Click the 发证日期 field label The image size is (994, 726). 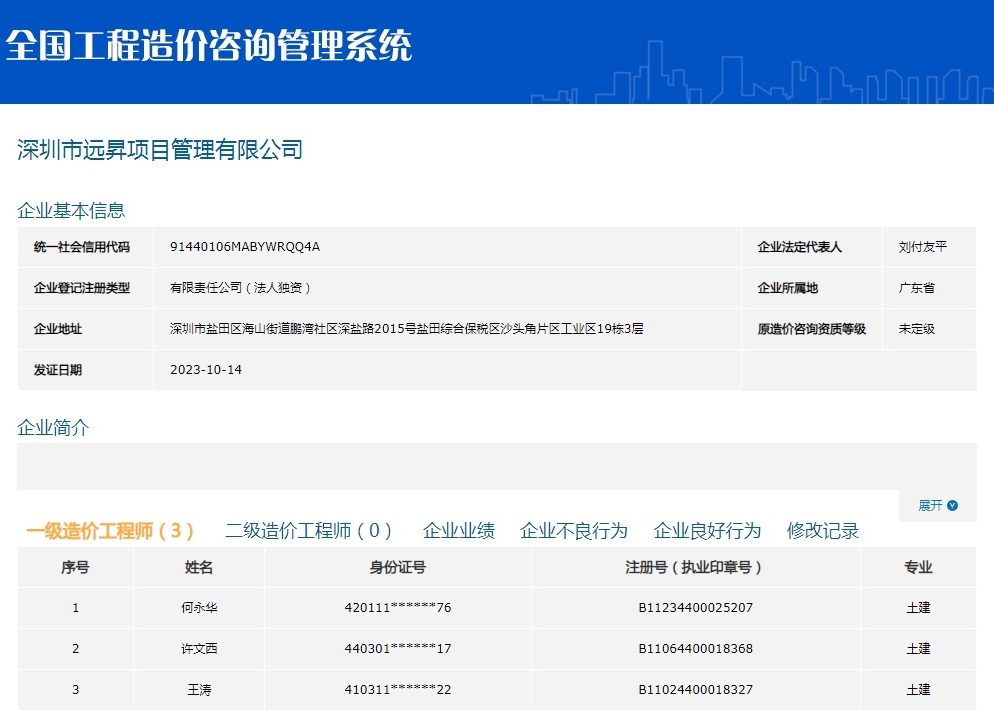(58, 370)
